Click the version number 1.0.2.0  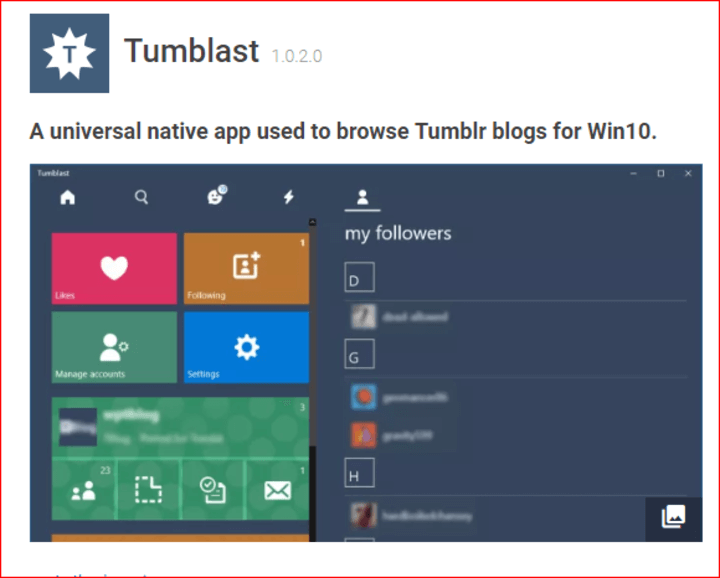(297, 56)
